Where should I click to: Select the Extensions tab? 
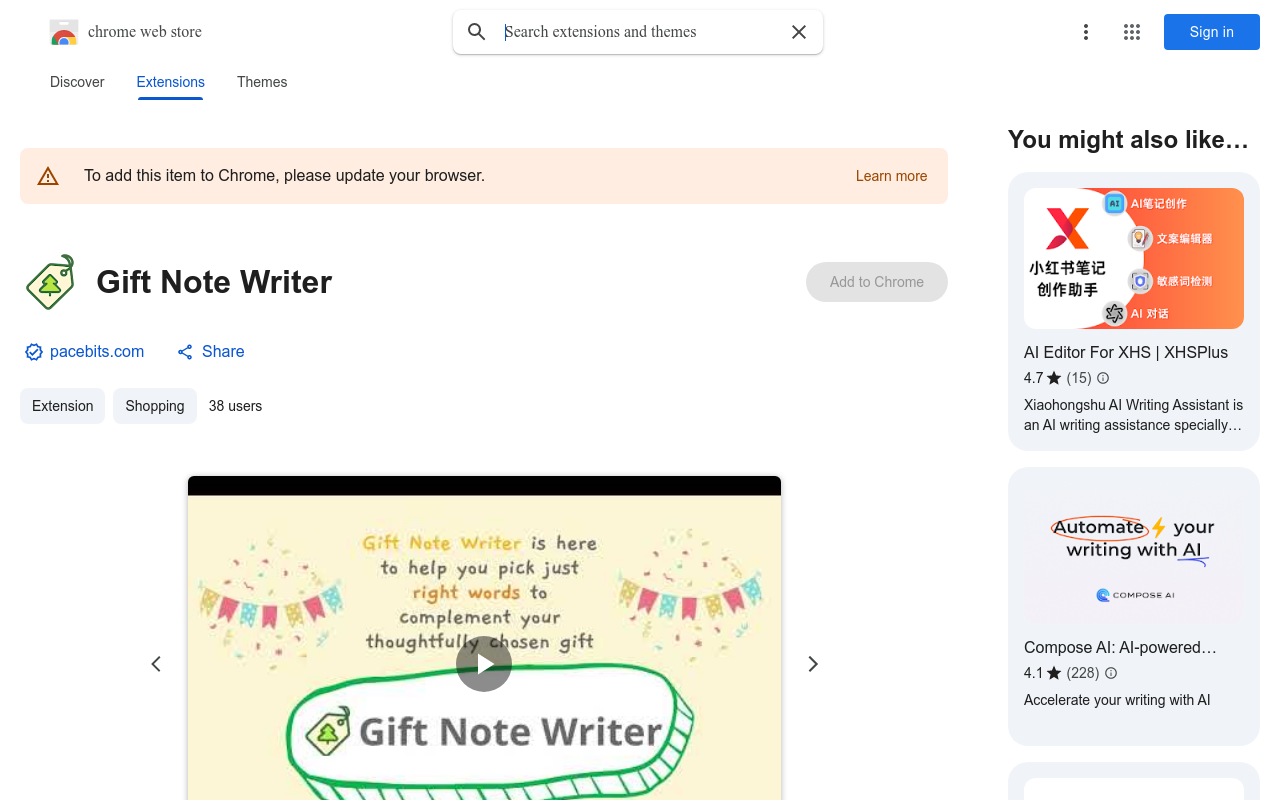(x=170, y=82)
